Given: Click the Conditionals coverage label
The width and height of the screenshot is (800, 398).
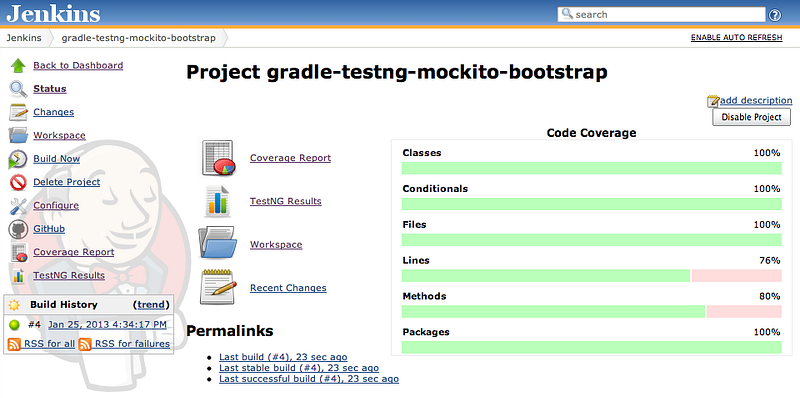Looking at the screenshot, I should pyautogui.click(x=435, y=189).
